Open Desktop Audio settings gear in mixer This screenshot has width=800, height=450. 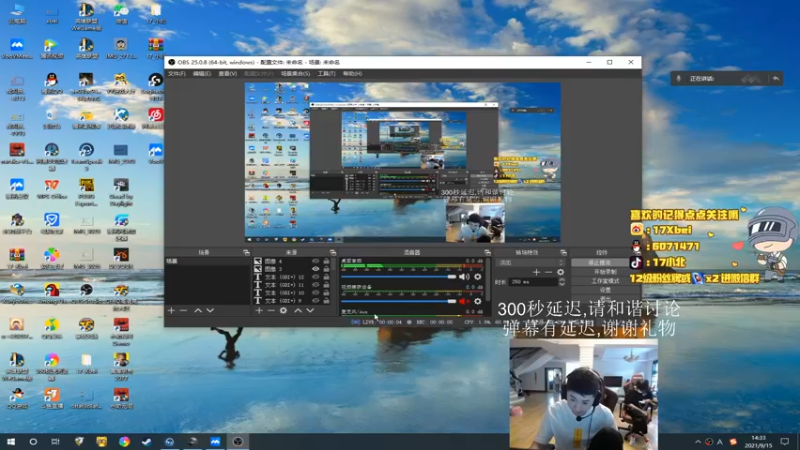478,277
